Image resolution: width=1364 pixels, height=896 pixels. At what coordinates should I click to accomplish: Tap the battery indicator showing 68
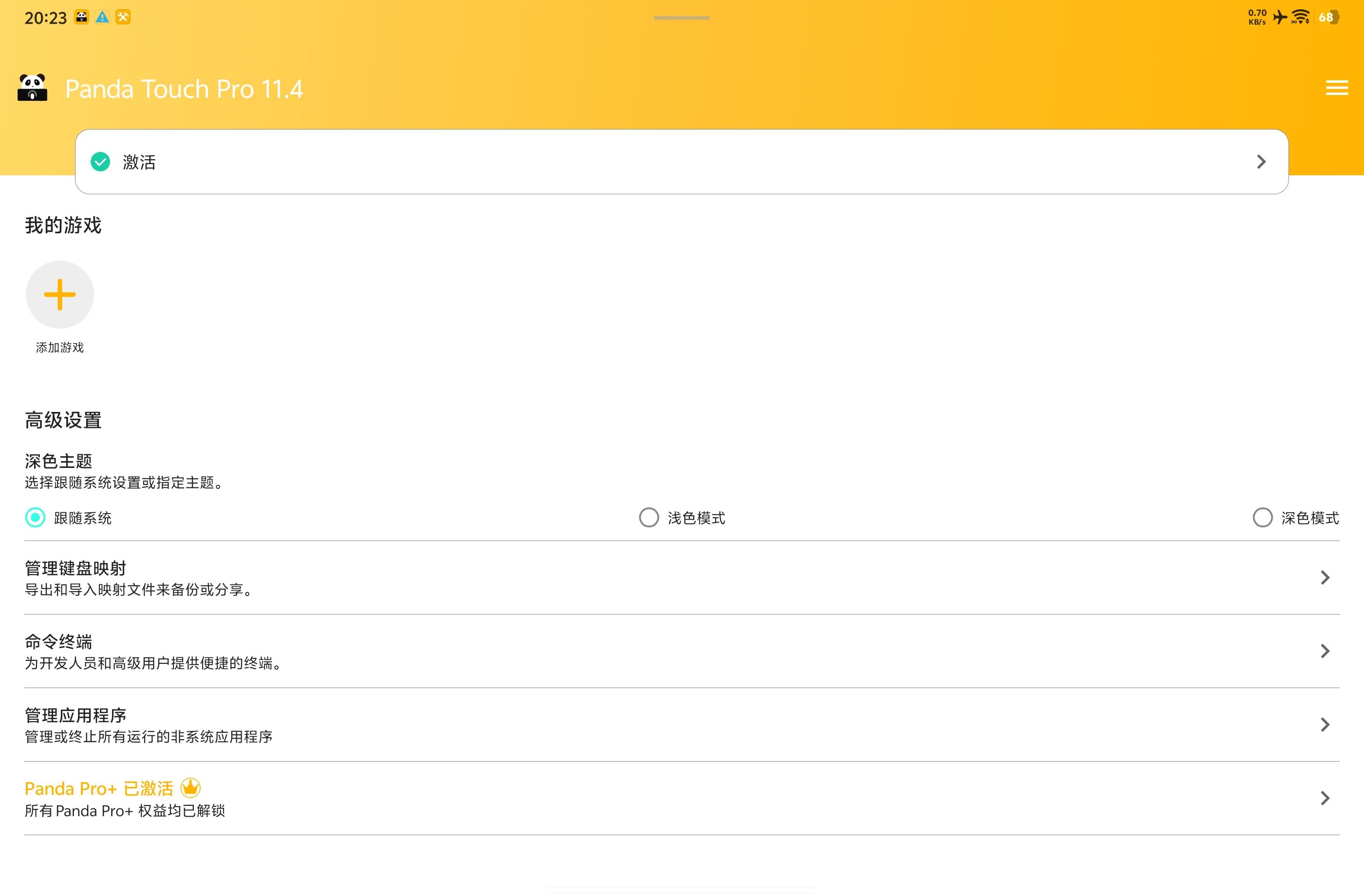(x=1327, y=17)
